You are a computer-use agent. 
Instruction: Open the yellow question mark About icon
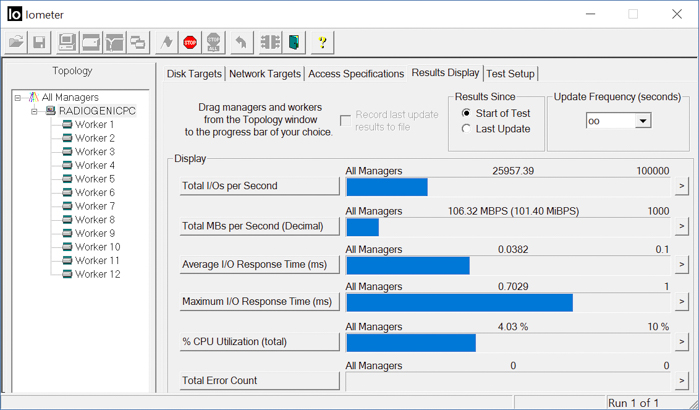(322, 42)
